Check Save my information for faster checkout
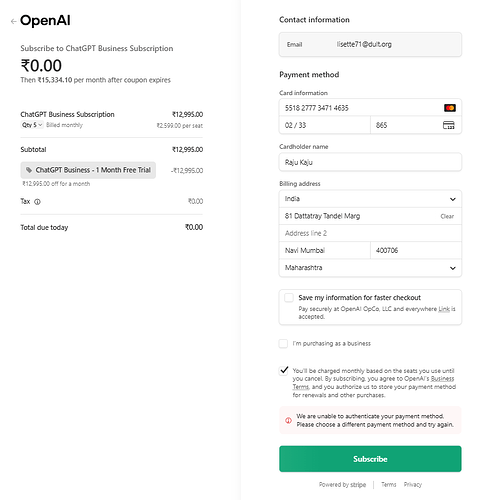Screen dimensions: 488x500 pos(289,298)
